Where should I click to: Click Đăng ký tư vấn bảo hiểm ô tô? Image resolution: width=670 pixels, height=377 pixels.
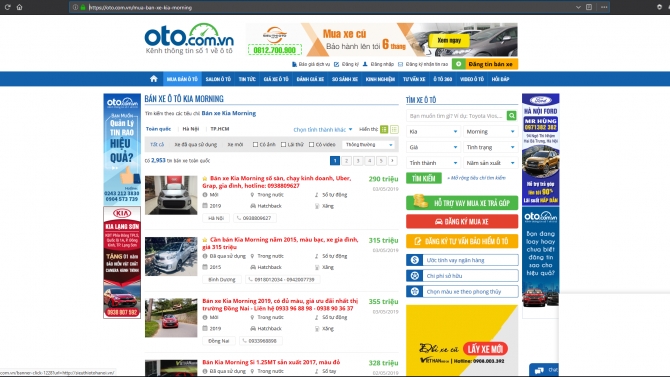tap(462, 241)
